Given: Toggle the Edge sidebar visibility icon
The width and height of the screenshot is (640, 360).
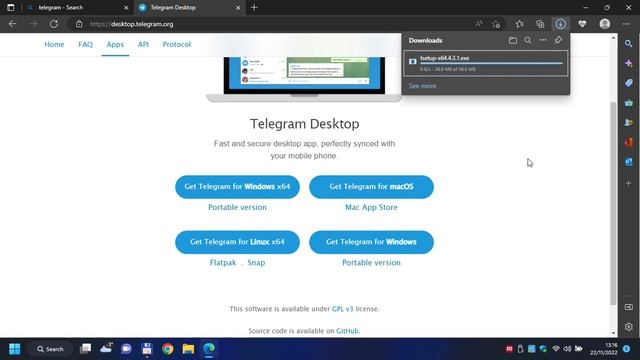Looking at the screenshot, I should [629, 307].
